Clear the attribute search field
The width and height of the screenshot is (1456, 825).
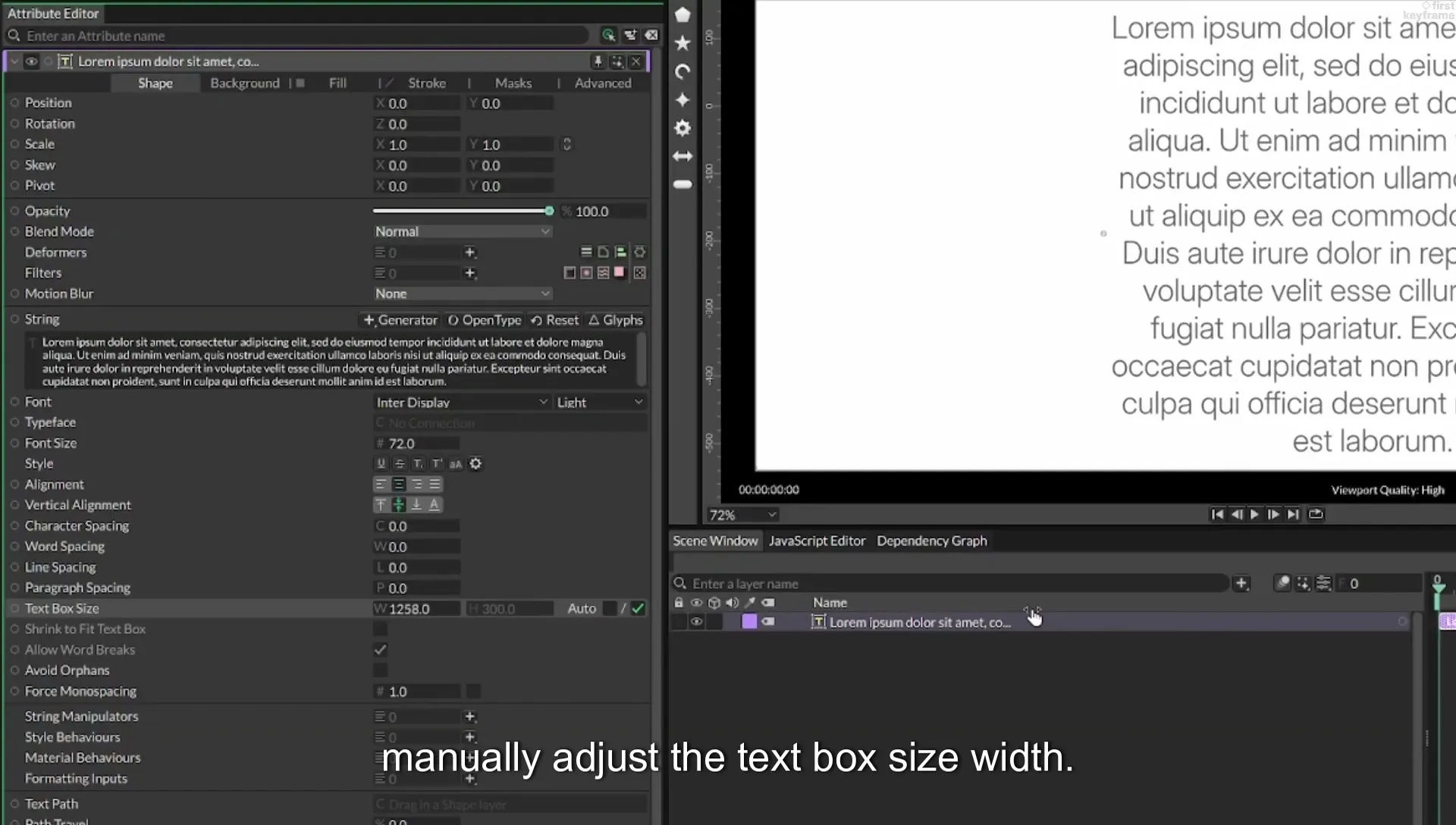pyautogui.click(x=651, y=35)
